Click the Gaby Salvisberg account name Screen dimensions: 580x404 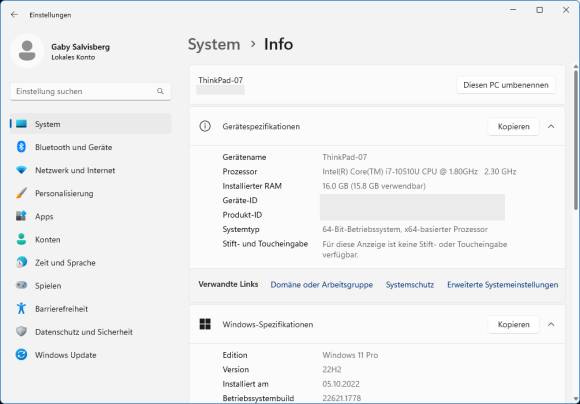point(80,47)
